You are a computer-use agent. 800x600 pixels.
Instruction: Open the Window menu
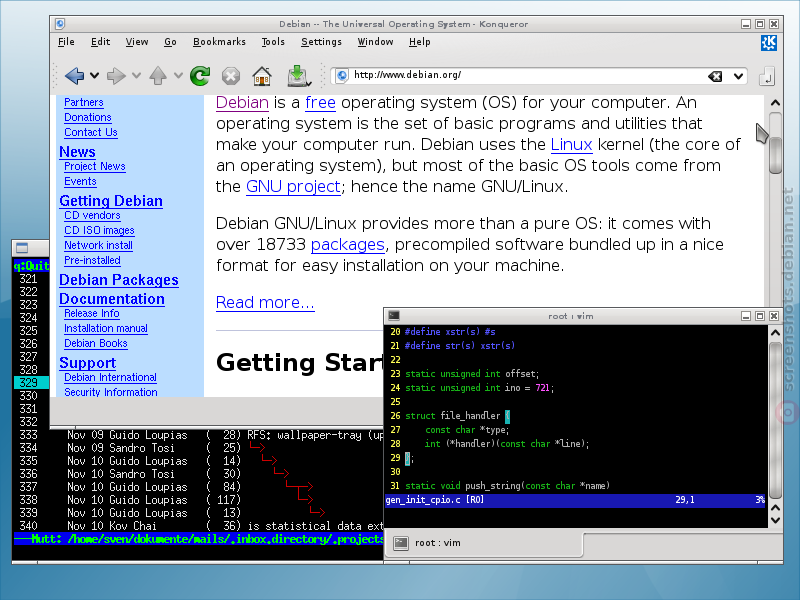375,42
